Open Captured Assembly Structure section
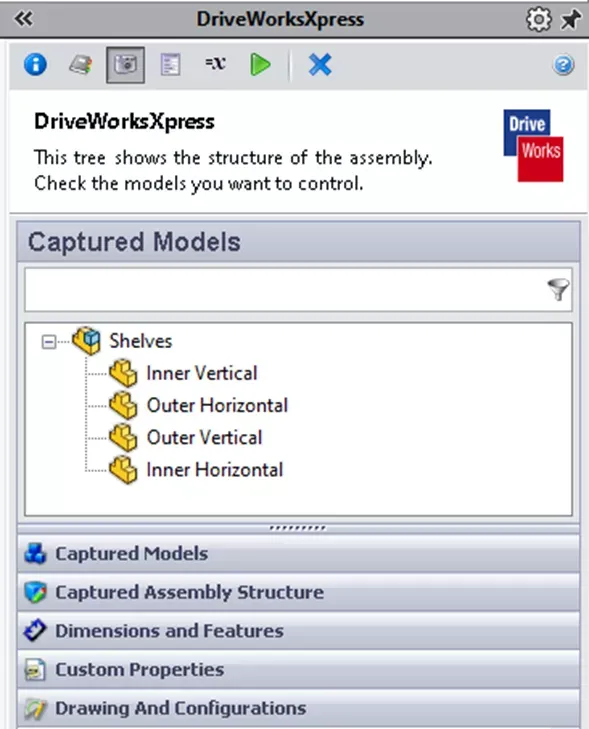Screen dimensions: 589x729 298,592
